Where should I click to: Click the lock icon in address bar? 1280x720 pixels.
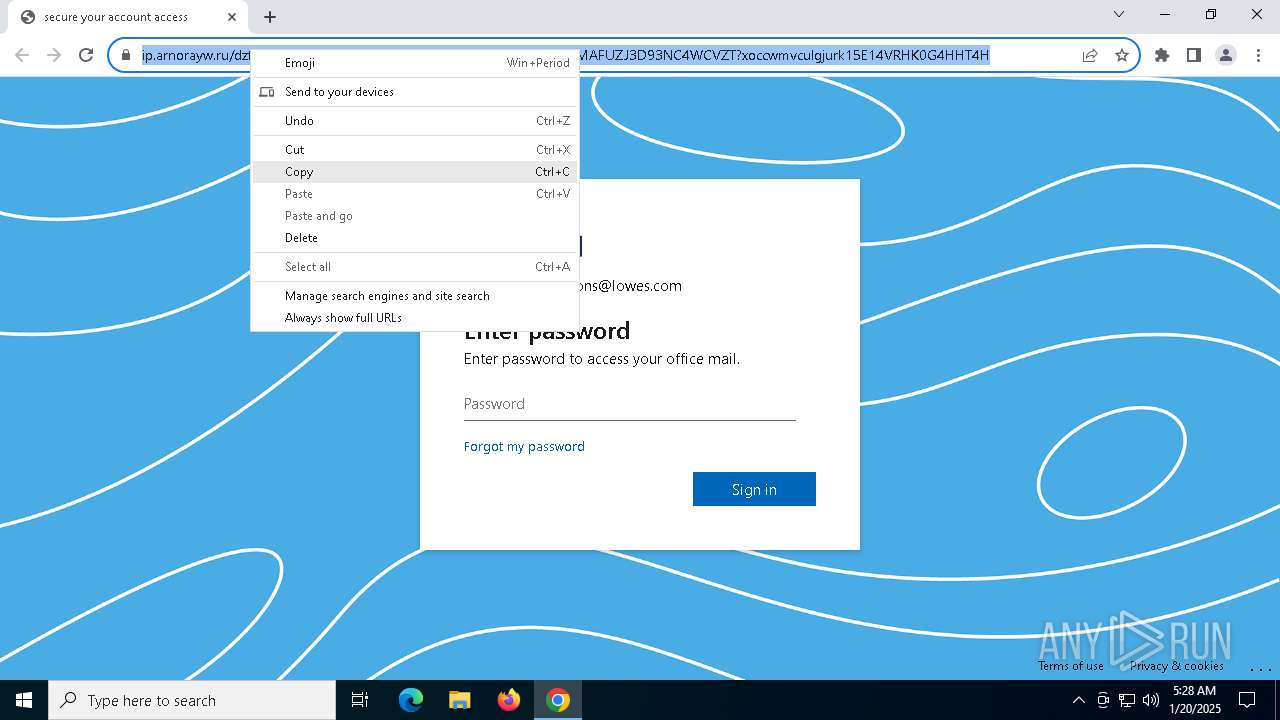[x=126, y=55]
